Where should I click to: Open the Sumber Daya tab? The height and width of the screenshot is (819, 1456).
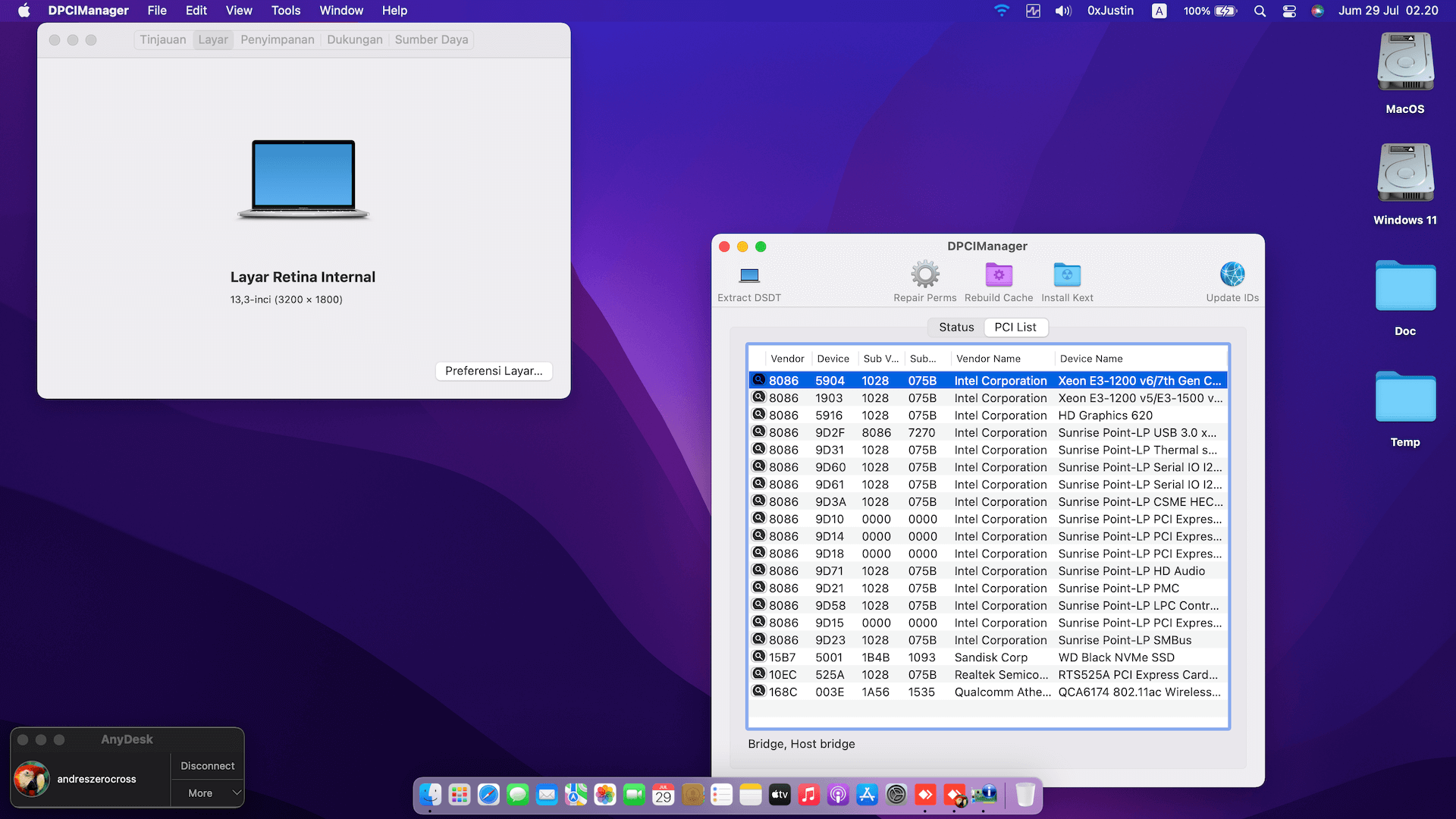tap(431, 39)
